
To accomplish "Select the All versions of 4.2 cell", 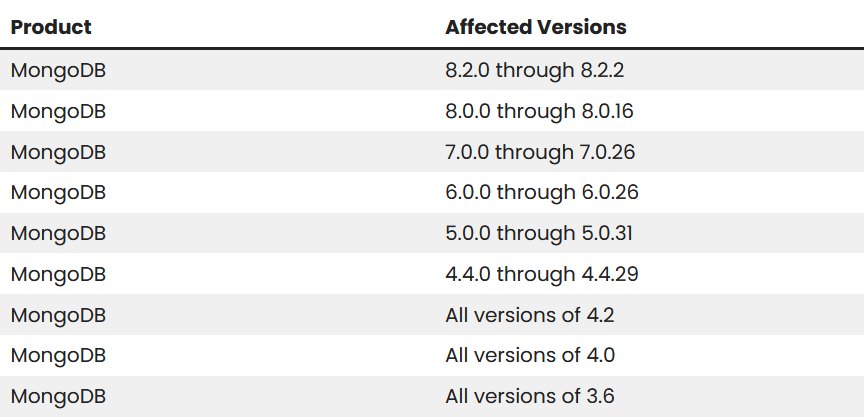I will click(530, 315).
